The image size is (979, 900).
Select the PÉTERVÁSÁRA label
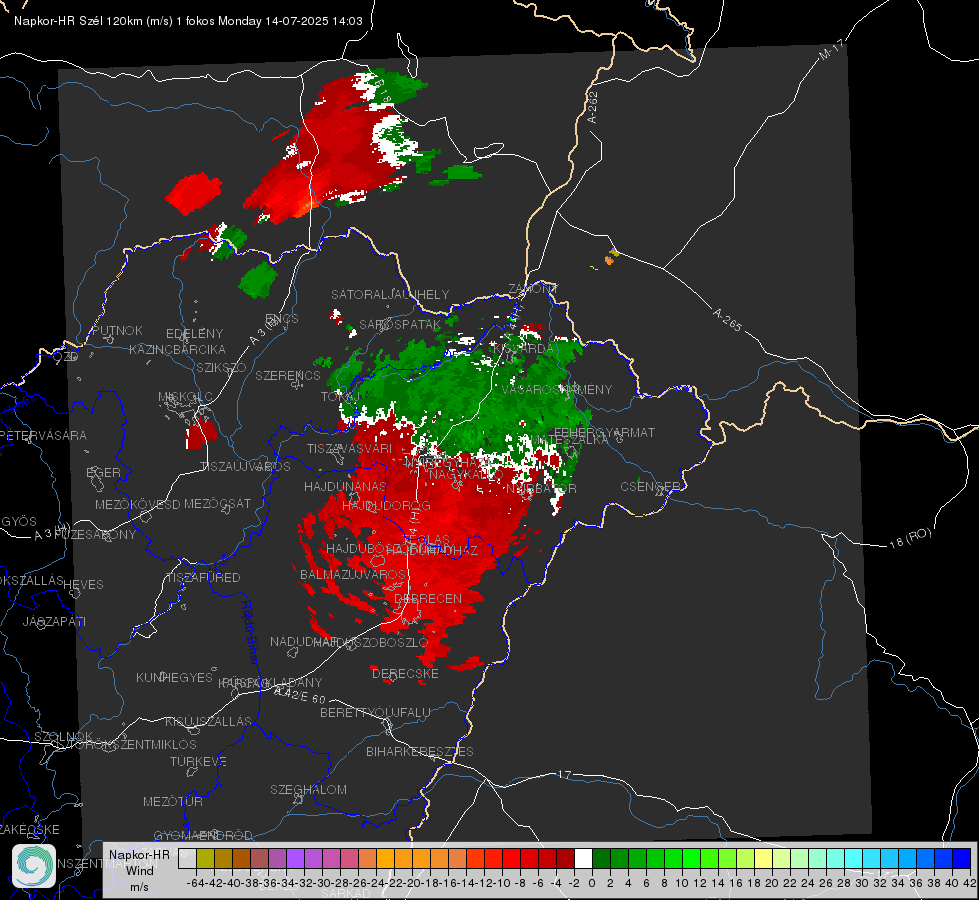click(44, 435)
